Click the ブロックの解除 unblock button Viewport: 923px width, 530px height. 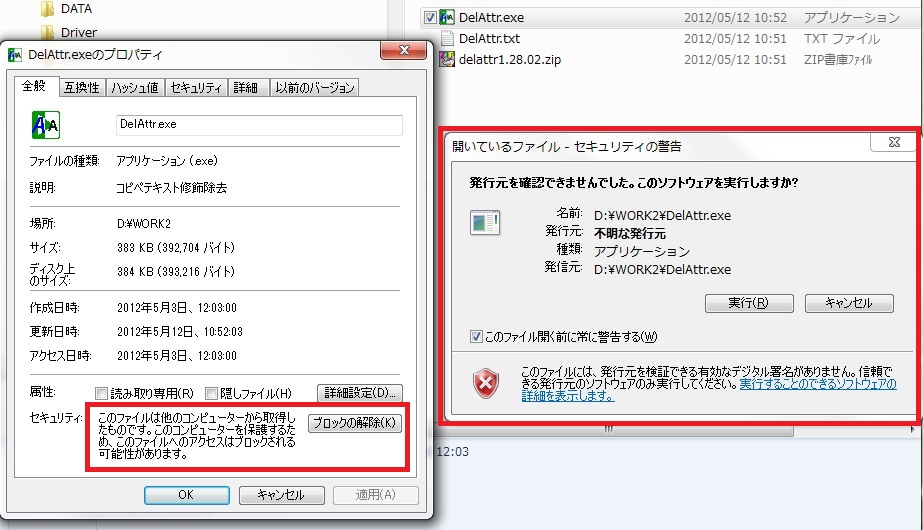click(x=354, y=423)
